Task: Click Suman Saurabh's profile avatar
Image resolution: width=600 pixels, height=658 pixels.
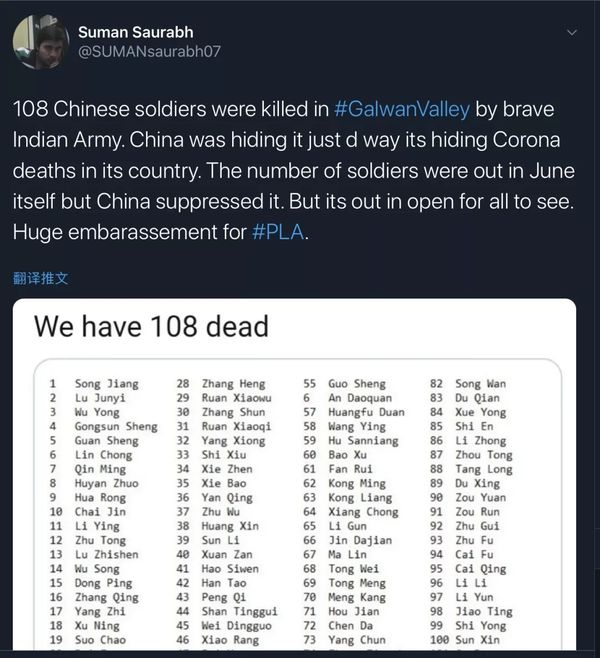Action: pos(37,40)
